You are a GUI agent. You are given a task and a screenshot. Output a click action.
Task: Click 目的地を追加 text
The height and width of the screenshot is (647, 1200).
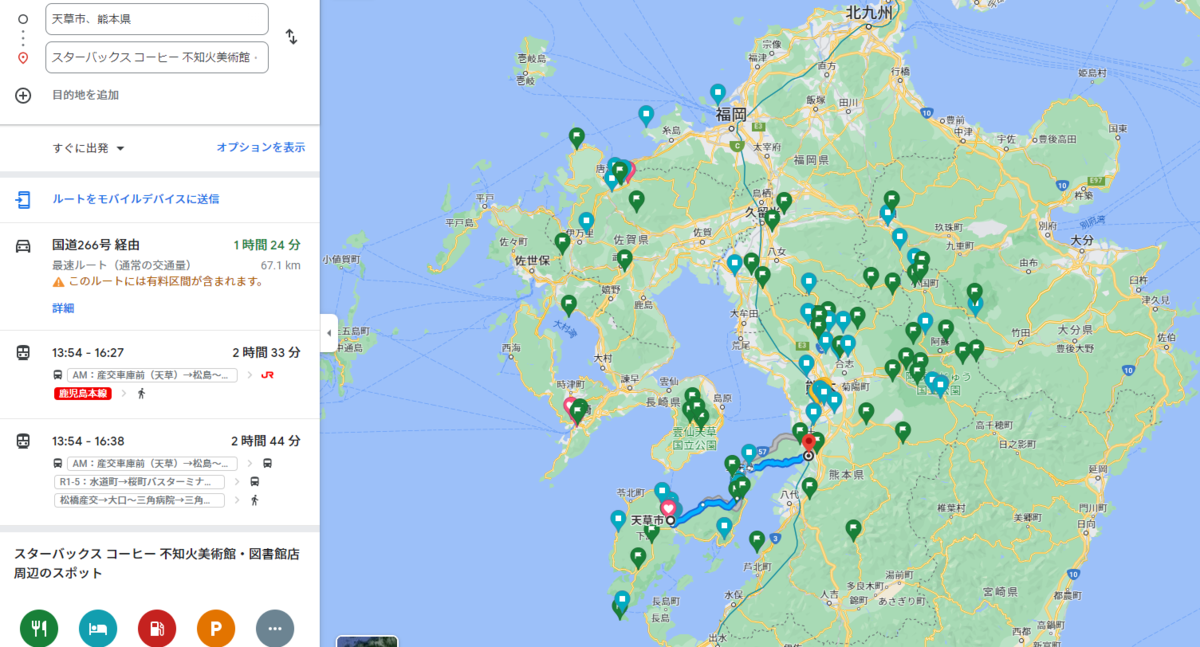tap(86, 95)
